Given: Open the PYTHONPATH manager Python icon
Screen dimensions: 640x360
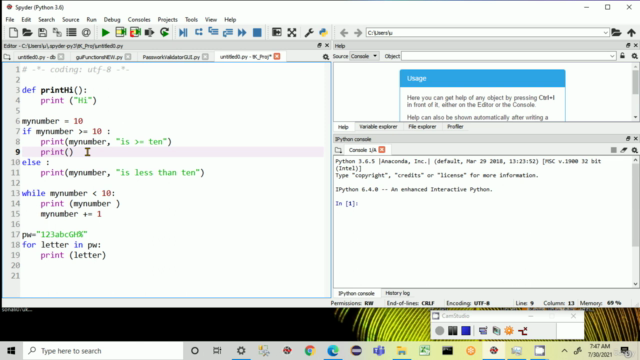Looking at the screenshot, I should pyautogui.click(x=323, y=33).
